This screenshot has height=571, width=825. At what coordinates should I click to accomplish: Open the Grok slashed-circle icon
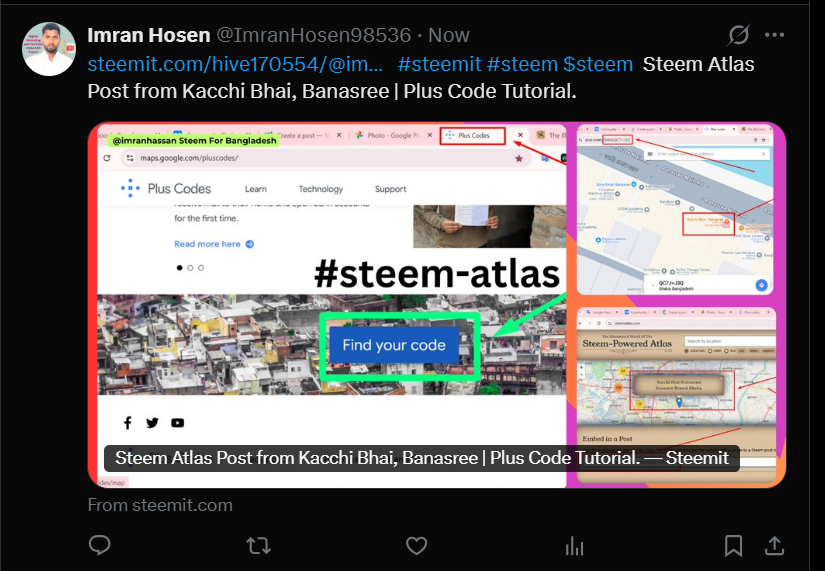coord(738,35)
